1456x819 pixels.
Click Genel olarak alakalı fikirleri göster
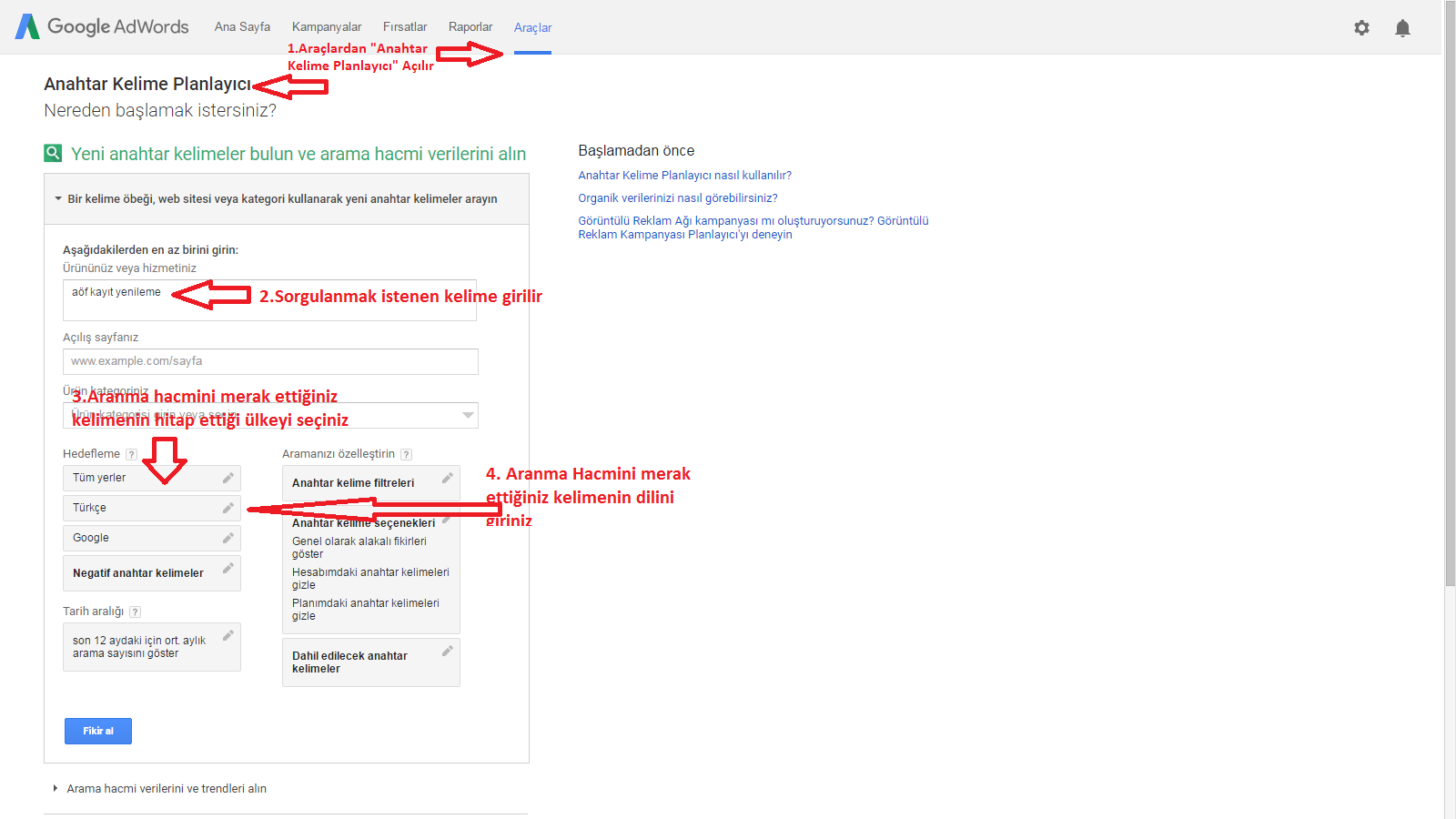click(x=359, y=547)
